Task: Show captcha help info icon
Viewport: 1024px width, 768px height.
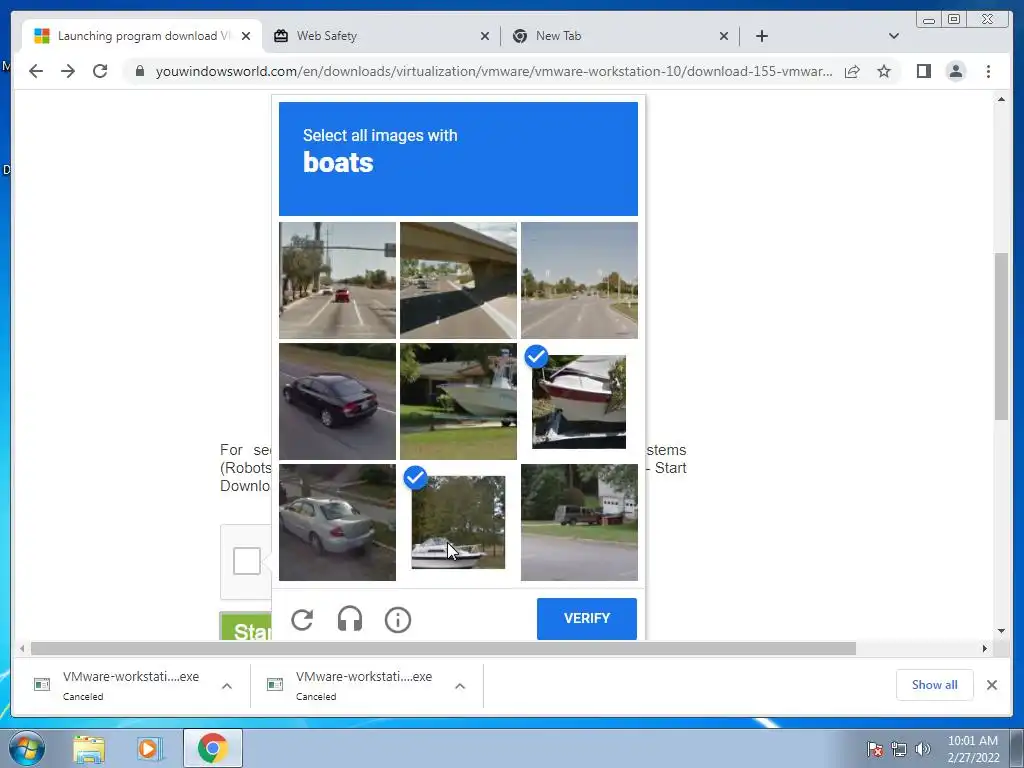Action: point(398,619)
